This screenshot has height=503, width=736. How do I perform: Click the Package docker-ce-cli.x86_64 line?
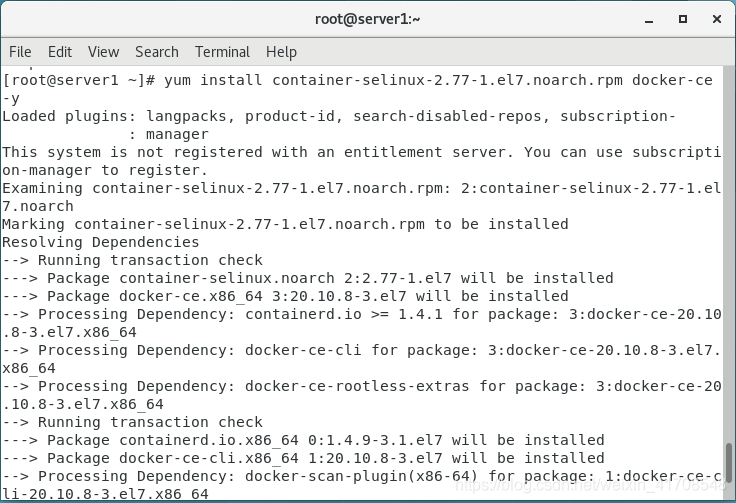click(303, 458)
